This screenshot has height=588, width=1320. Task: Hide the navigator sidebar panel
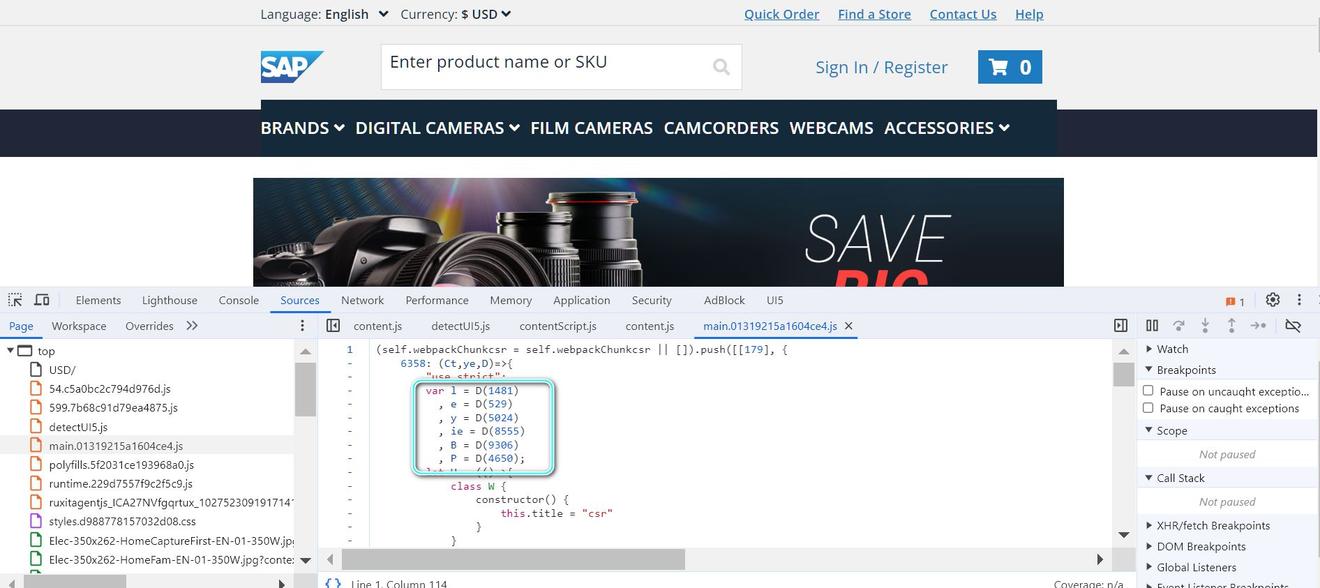click(333, 326)
